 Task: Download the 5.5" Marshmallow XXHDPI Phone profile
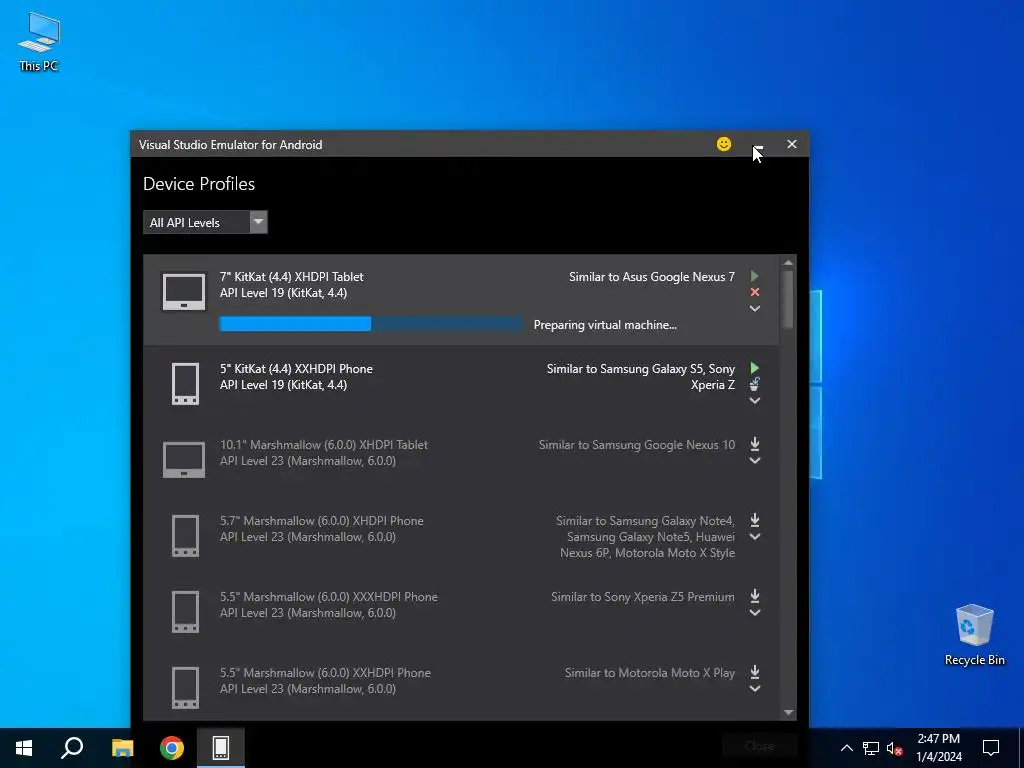click(x=754, y=671)
